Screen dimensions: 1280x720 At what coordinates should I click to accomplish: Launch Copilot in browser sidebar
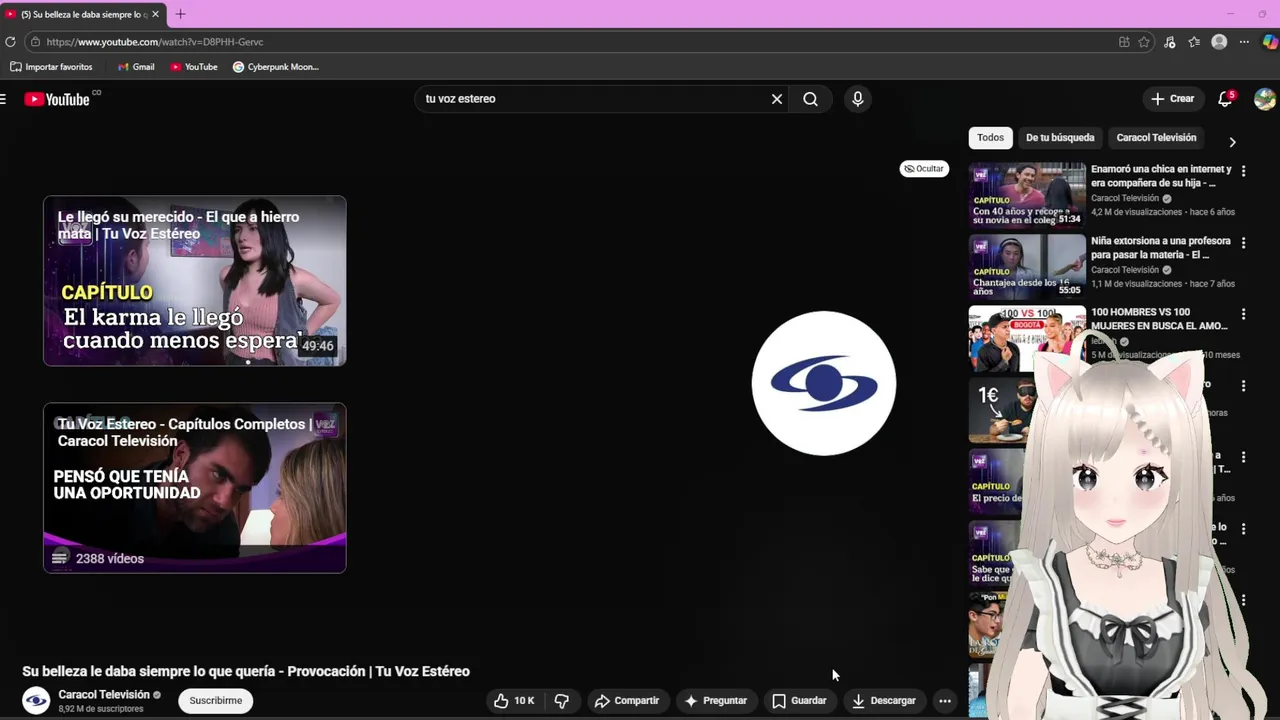(x=1269, y=42)
